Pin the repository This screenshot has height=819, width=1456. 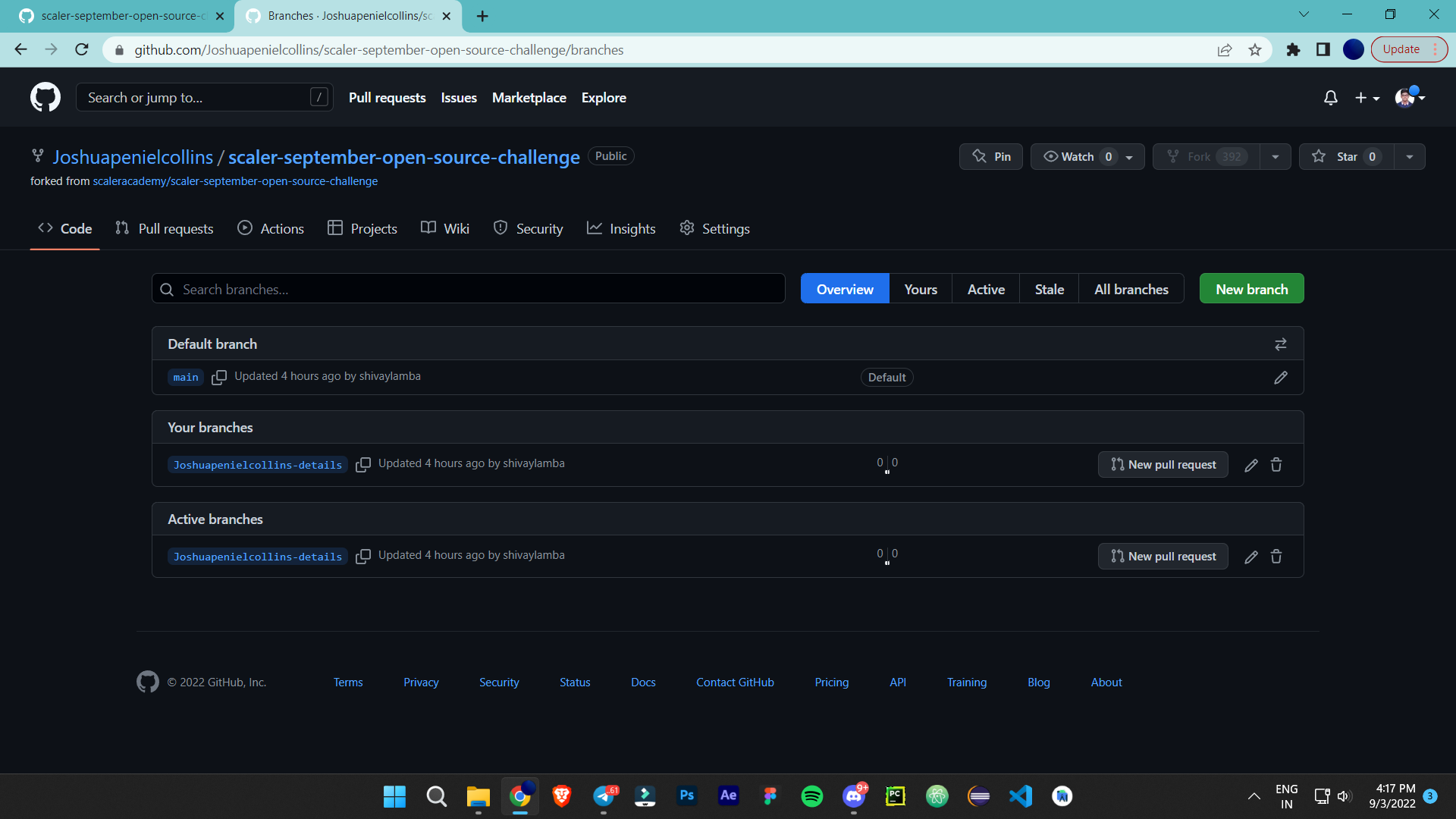(x=990, y=156)
